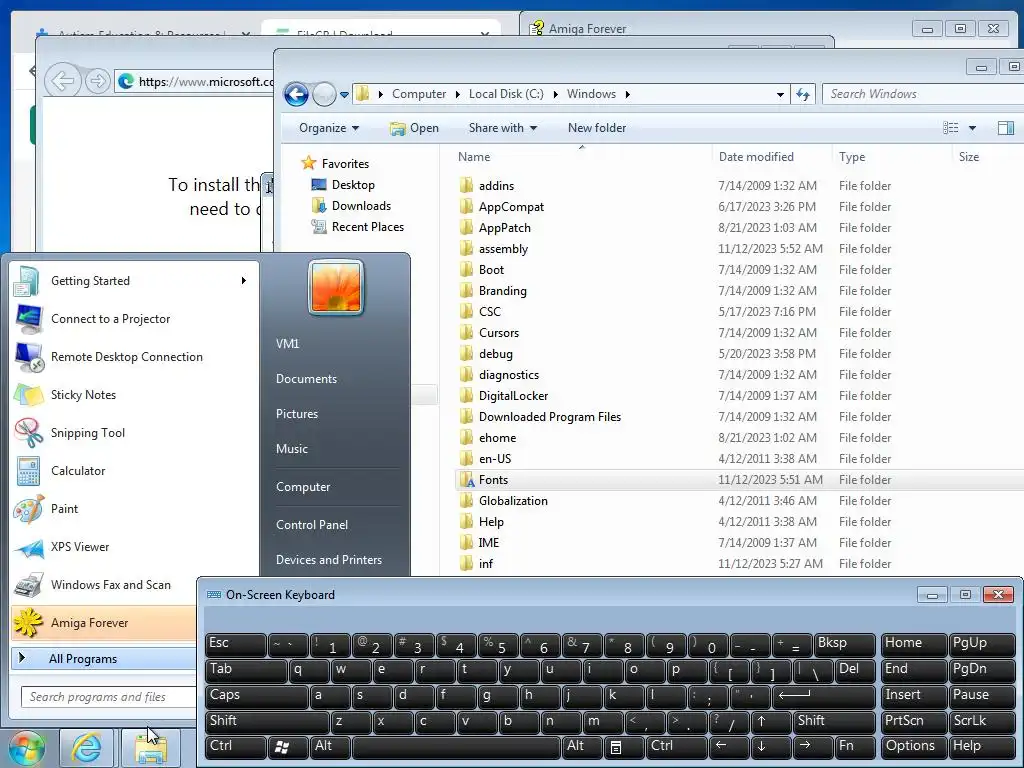Click Search programs and files box
Viewport: 1024px width, 768px height.
[108, 697]
